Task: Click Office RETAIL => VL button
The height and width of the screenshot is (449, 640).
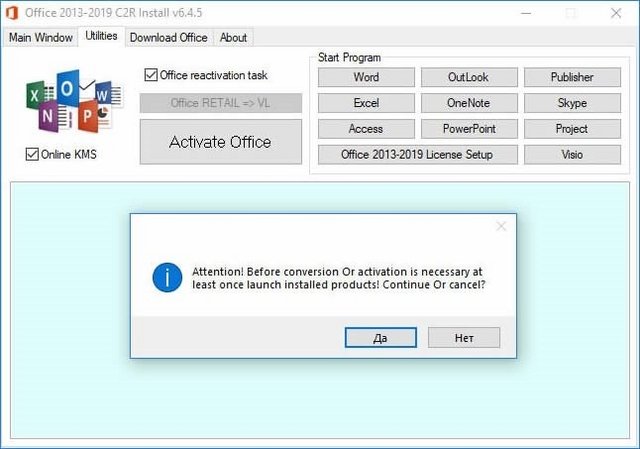Action: (x=220, y=103)
